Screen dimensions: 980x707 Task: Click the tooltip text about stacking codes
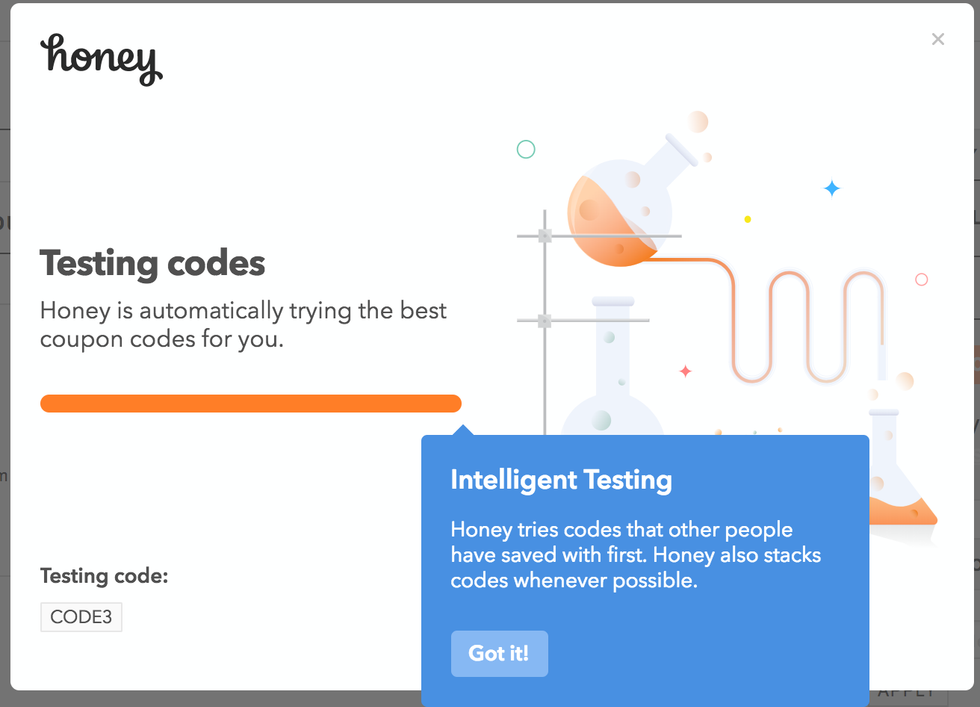point(635,555)
